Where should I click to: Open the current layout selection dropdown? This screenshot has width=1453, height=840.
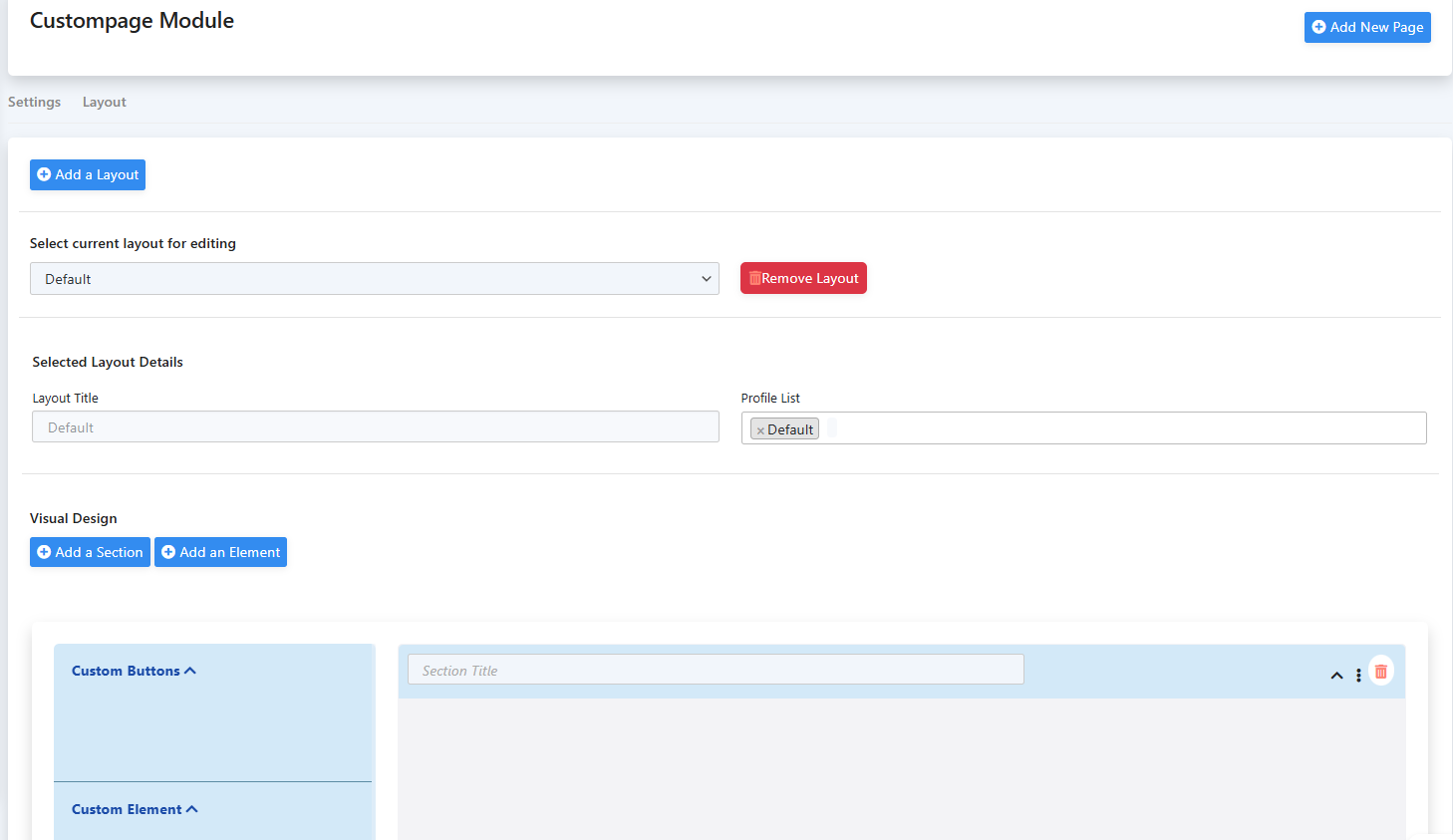point(374,279)
